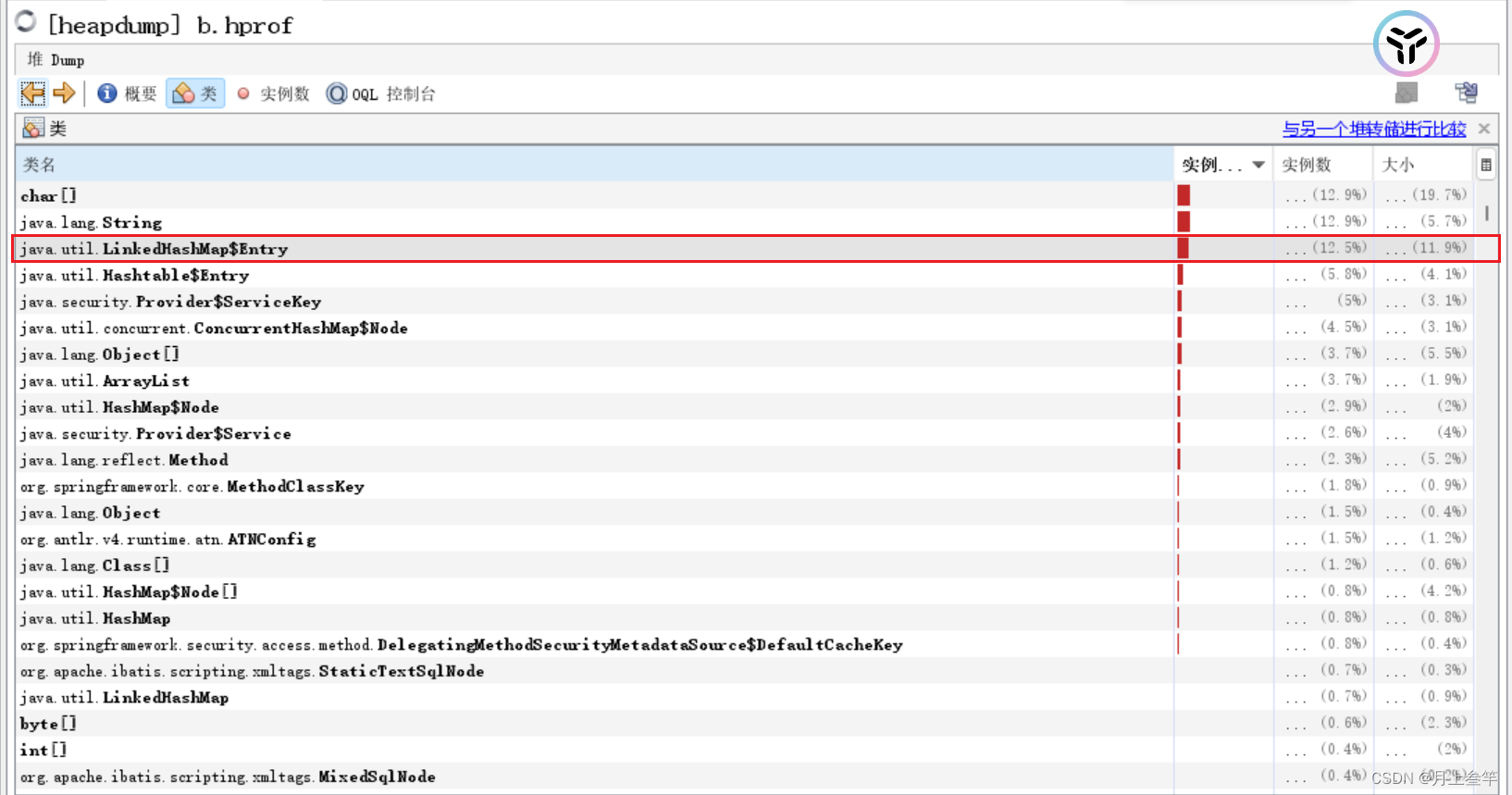Open the OQL 控制台 console
The width and height of the screenshot is (1512, 795).
380,93
